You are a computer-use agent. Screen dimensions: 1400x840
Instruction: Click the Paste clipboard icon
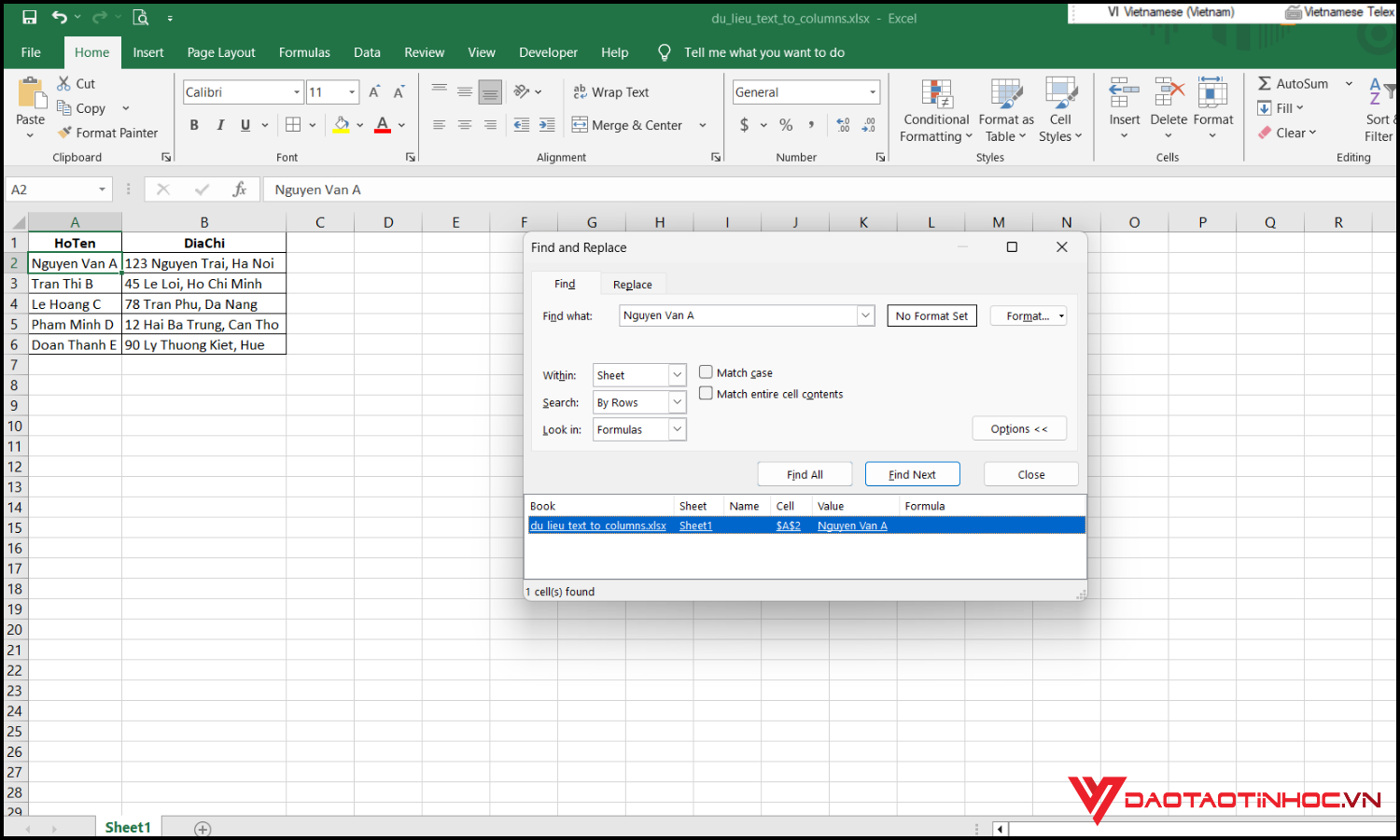(x=31, y=93)
